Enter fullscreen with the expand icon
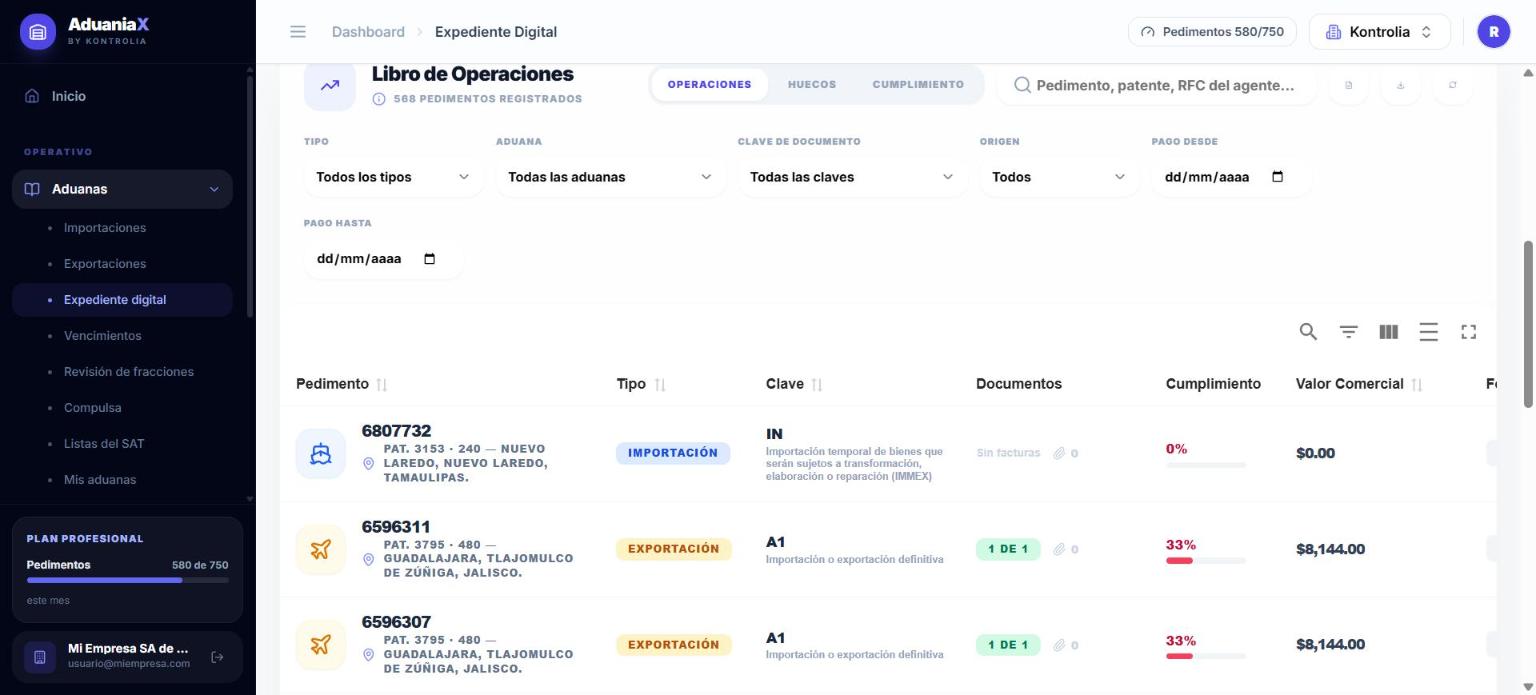This screenshot has height=695, width=1536. (1468, 332)
